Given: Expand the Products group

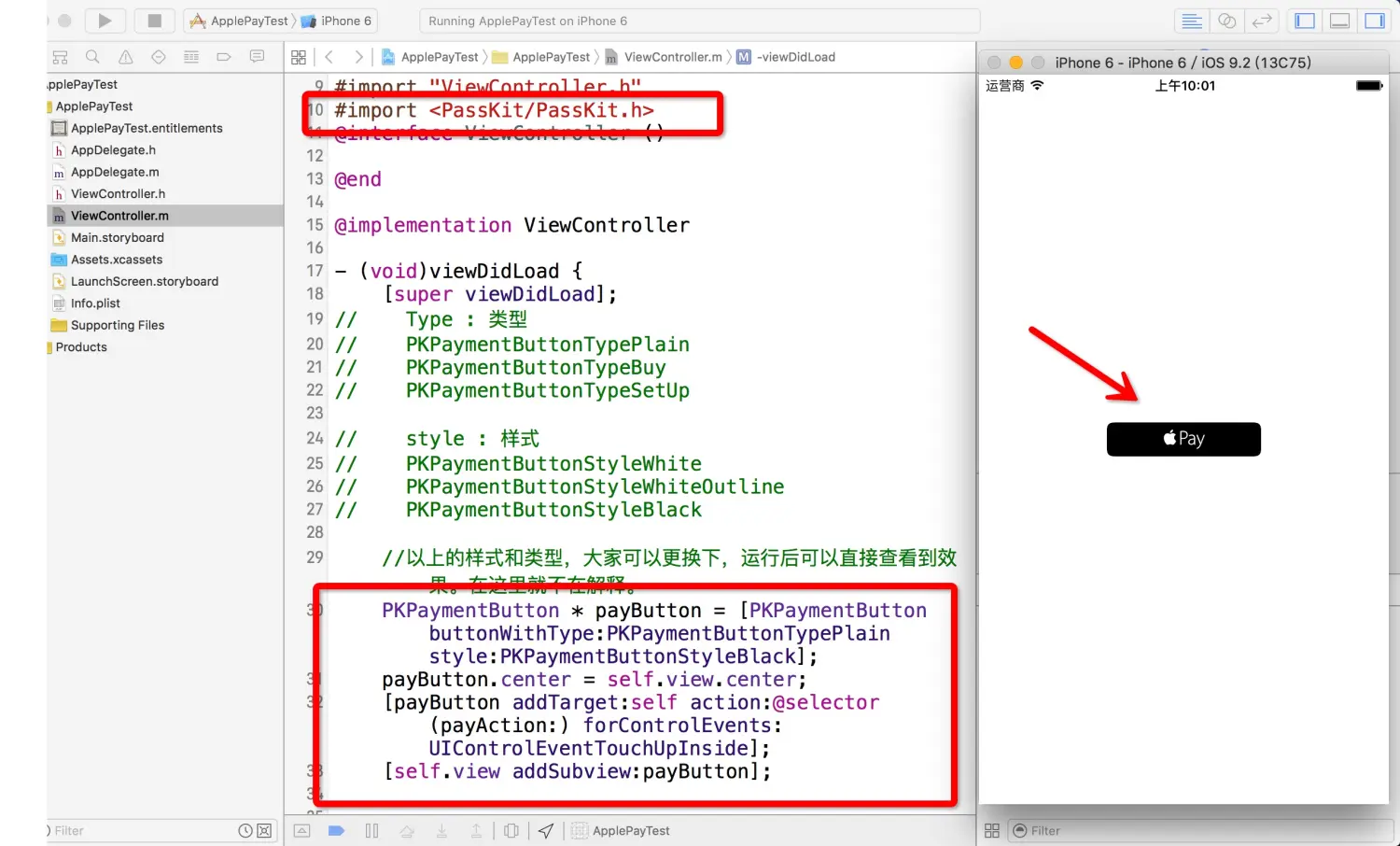Looking at the screenshot, I should point(81,347).
